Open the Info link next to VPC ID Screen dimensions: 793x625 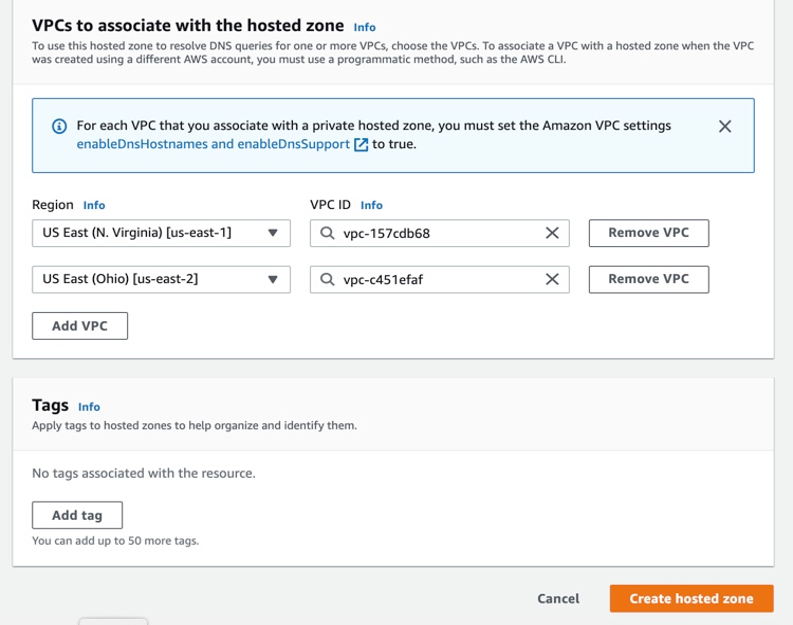point(371,205)
